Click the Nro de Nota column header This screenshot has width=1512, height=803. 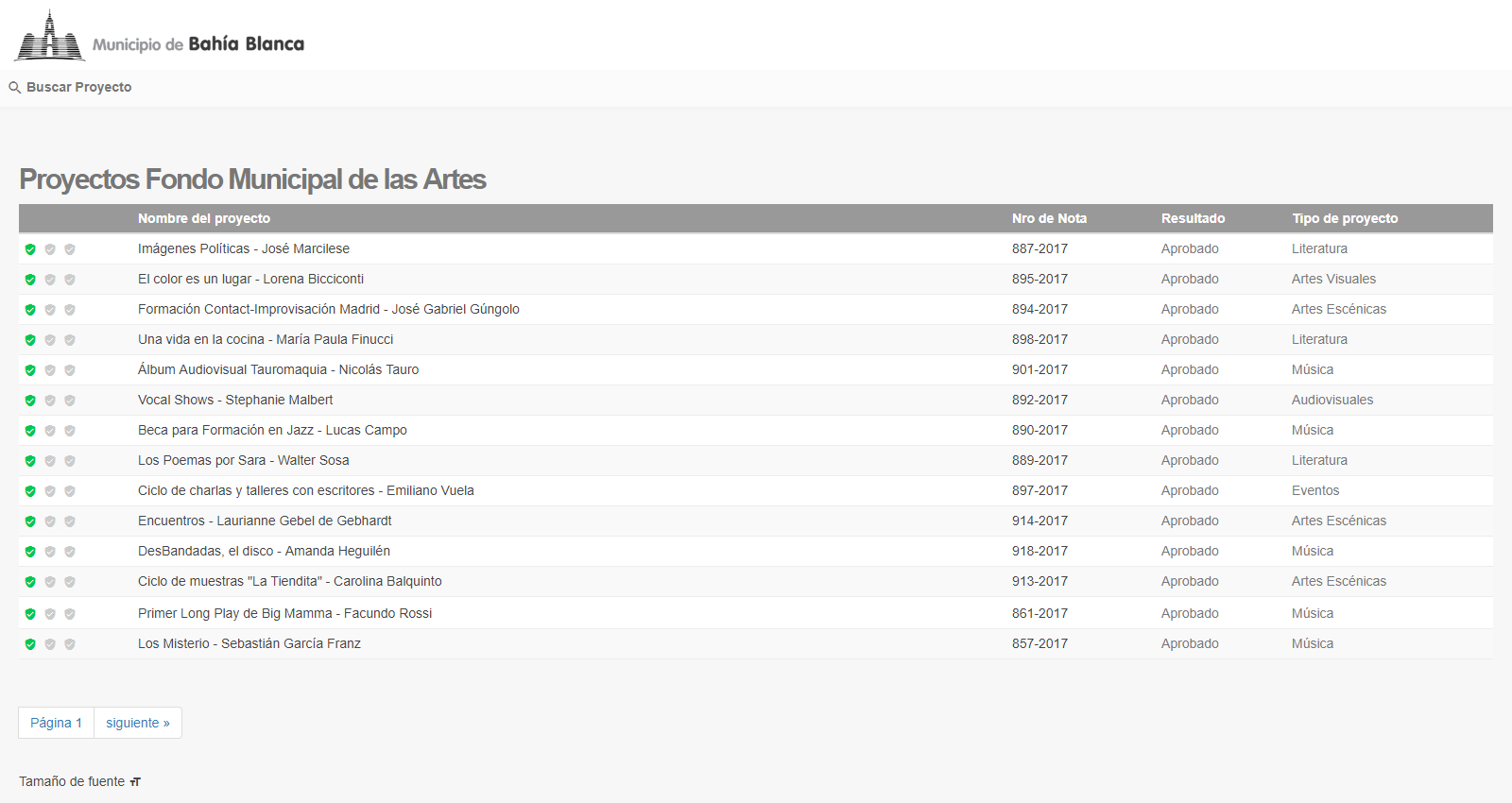click(x=1049, y=218)
